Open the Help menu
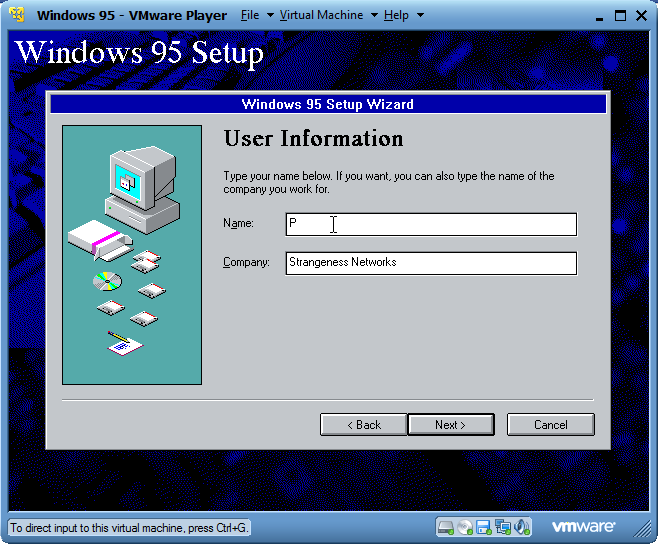 coord(396,15)
